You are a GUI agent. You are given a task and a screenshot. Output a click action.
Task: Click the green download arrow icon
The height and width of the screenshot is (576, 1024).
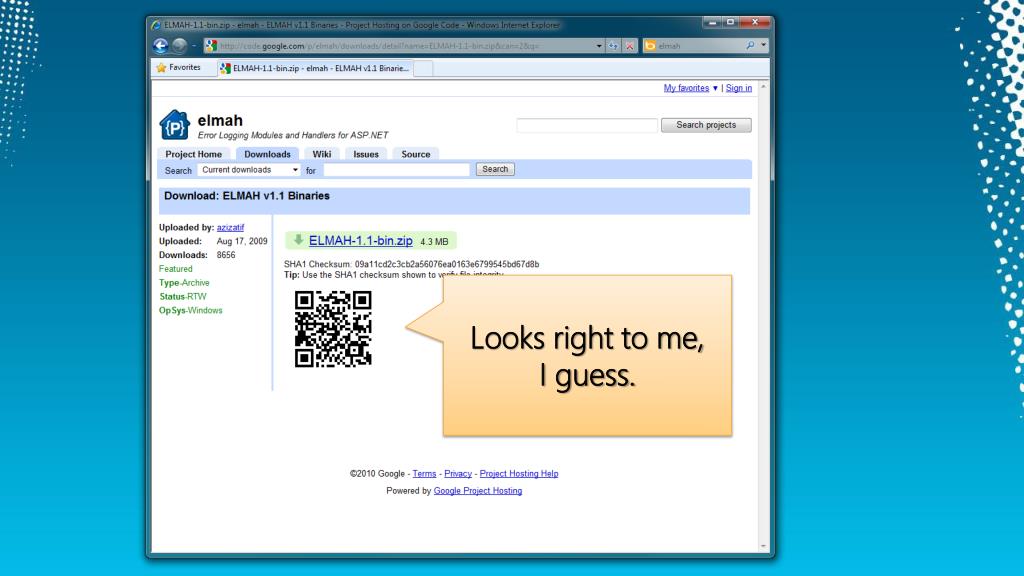298,240
